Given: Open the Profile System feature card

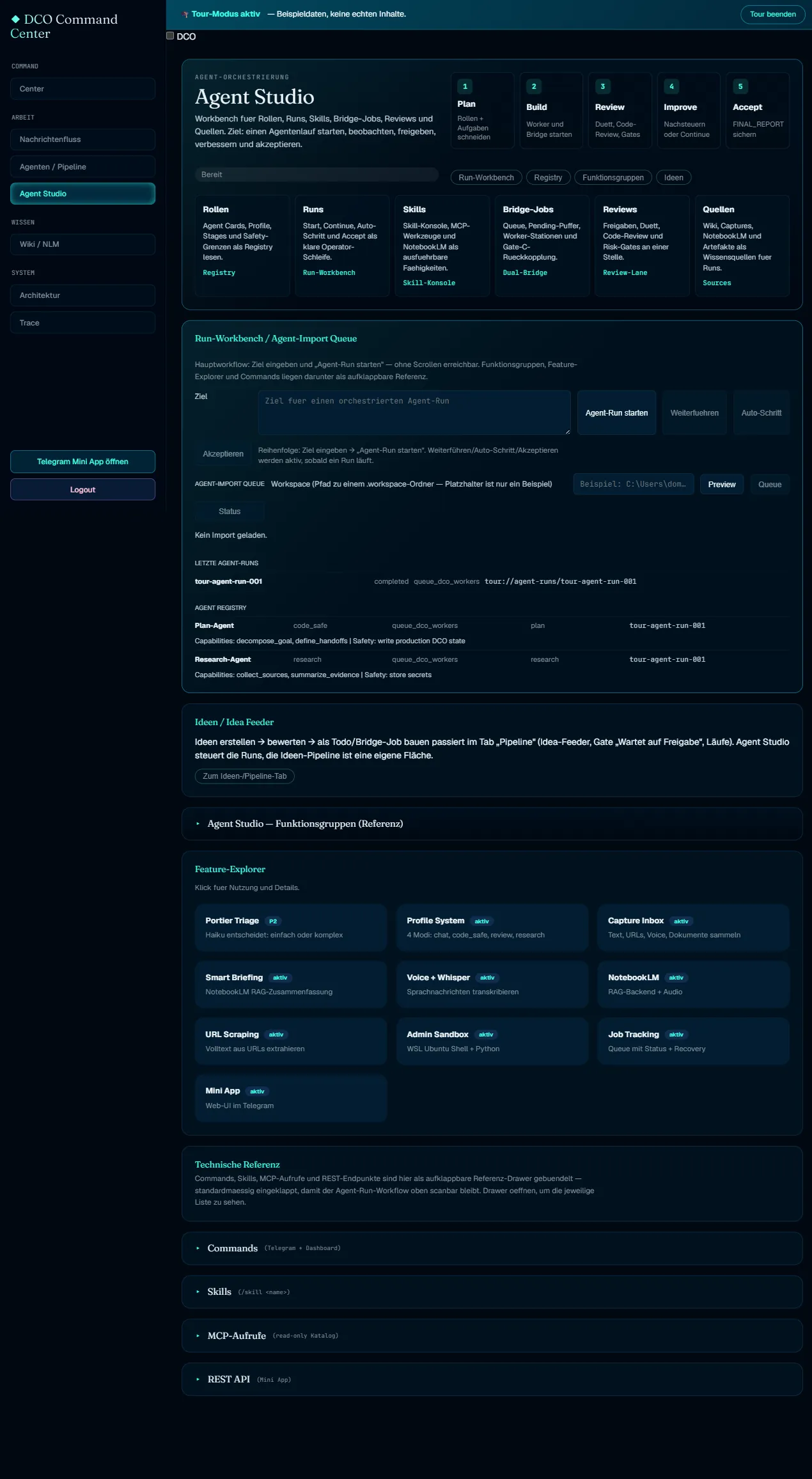Looking at the screenshot, I should click(x=492, y=928).
